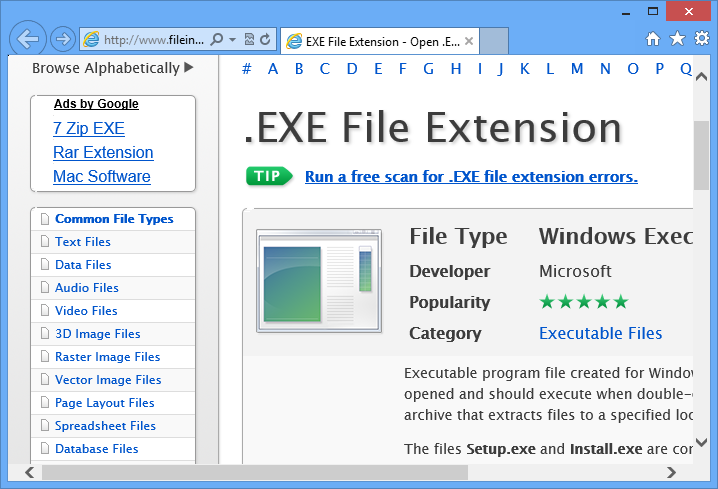Toggle the Compatibility View icon
Image resolution: width=718 pixels, height=489 pixels.
(249, 39)
